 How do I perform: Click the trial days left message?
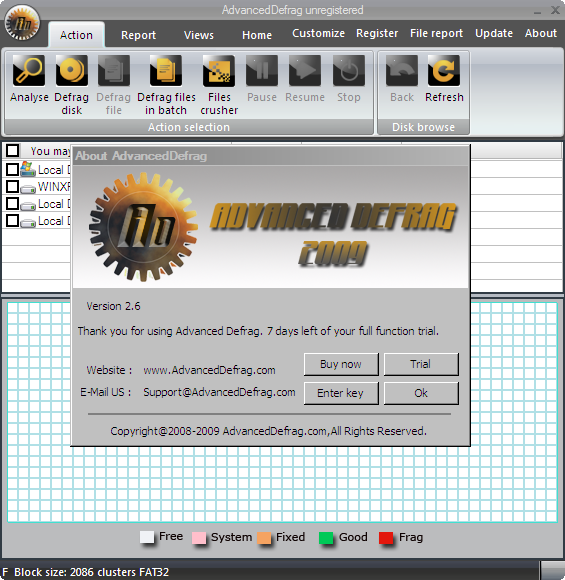[x=258, y=331]
